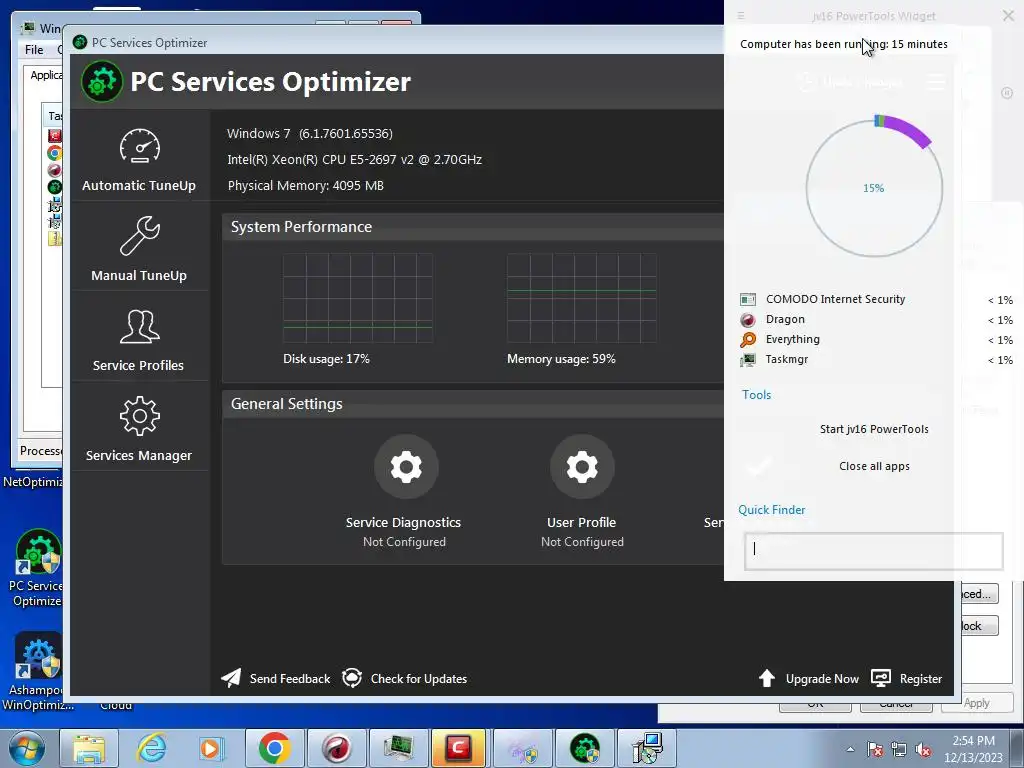Click the Quick Finder heading

click(x=771, y=510)
